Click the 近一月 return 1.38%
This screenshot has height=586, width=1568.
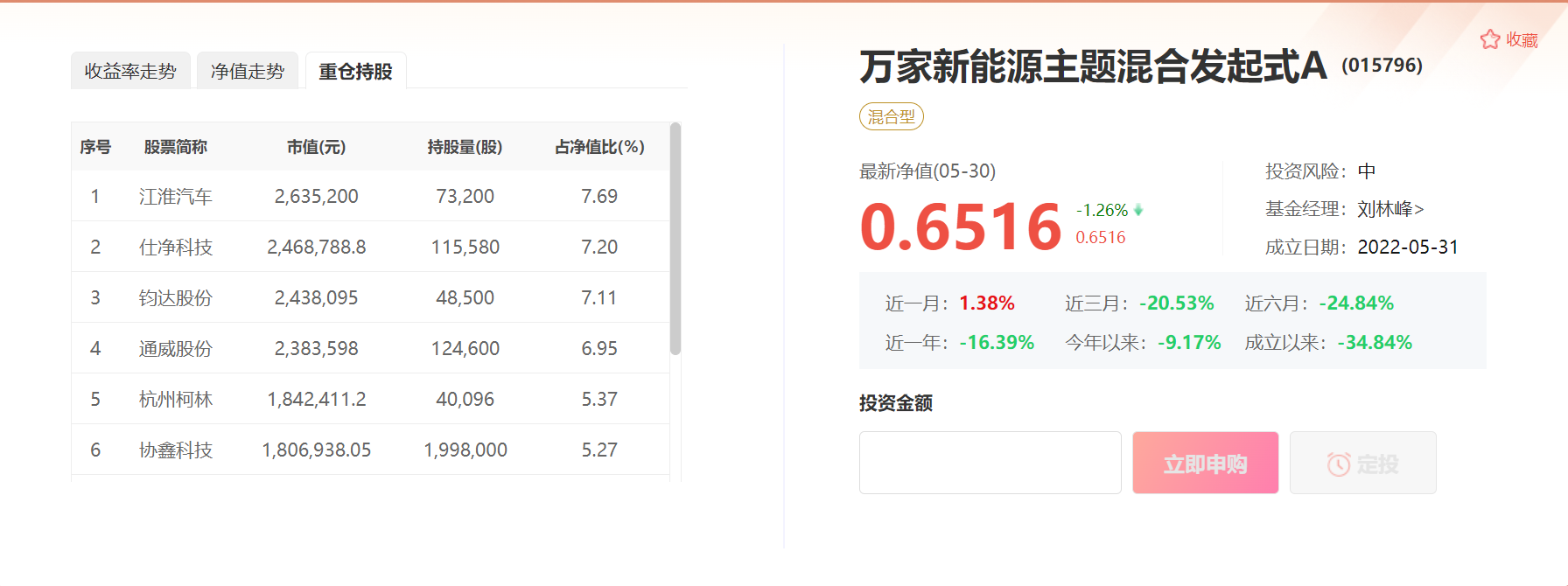coord(987,303)
